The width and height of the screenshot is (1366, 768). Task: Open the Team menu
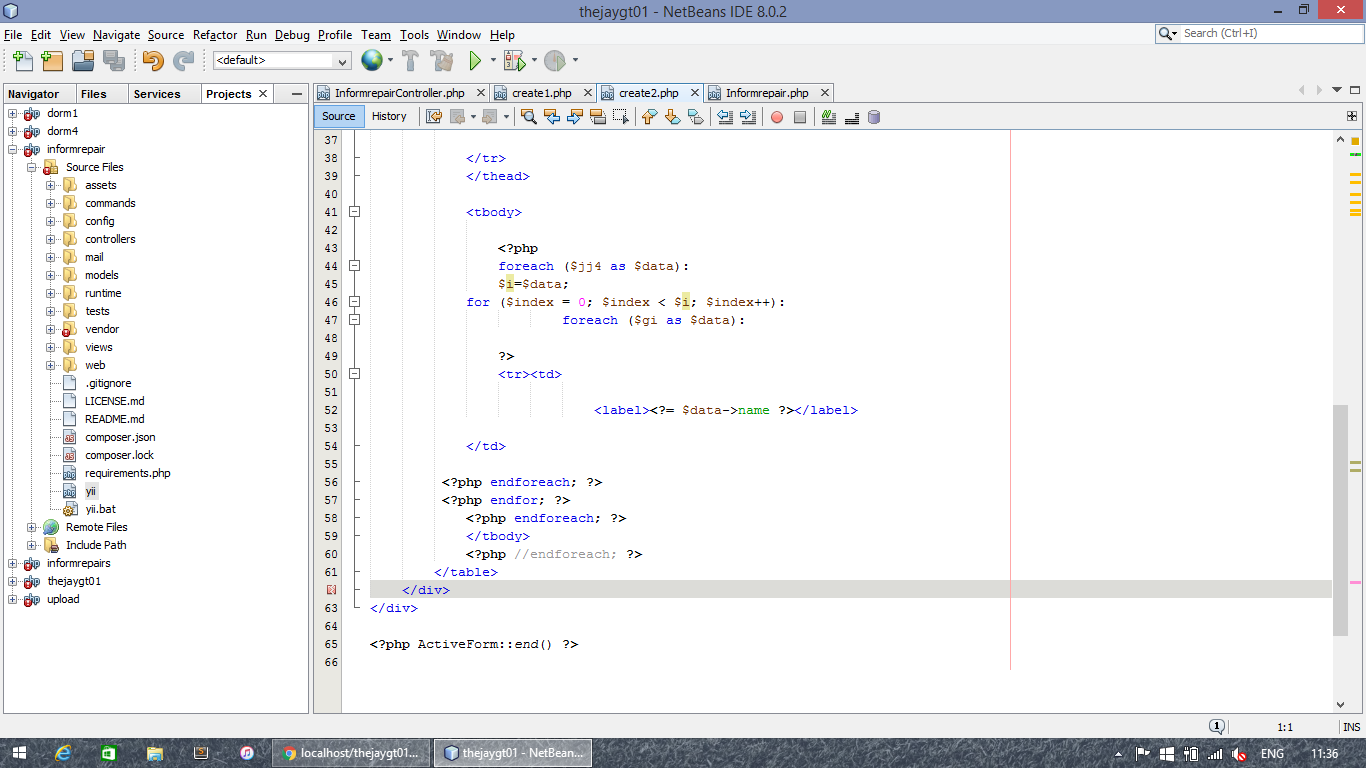tap(376, 35)
